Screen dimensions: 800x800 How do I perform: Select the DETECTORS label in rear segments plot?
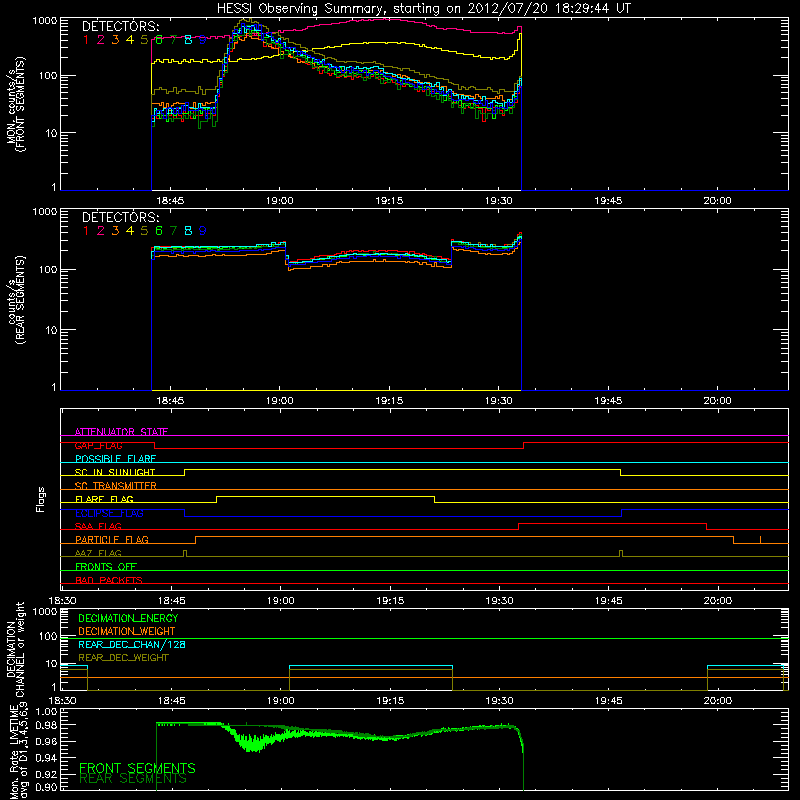click(x=120, y=217)
